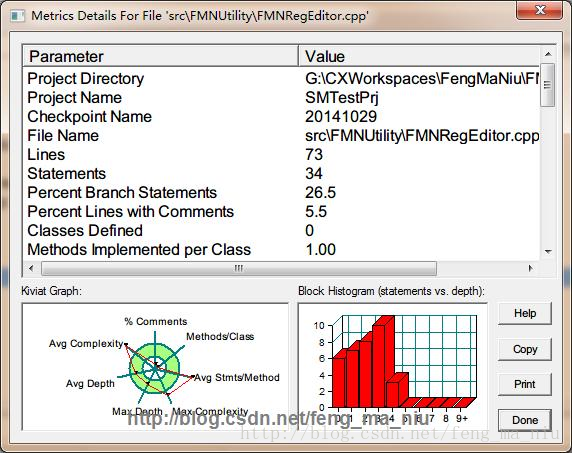Click the horizontal scrollbar thumb
Screen dimensions: 572x453
pos(239,268)
